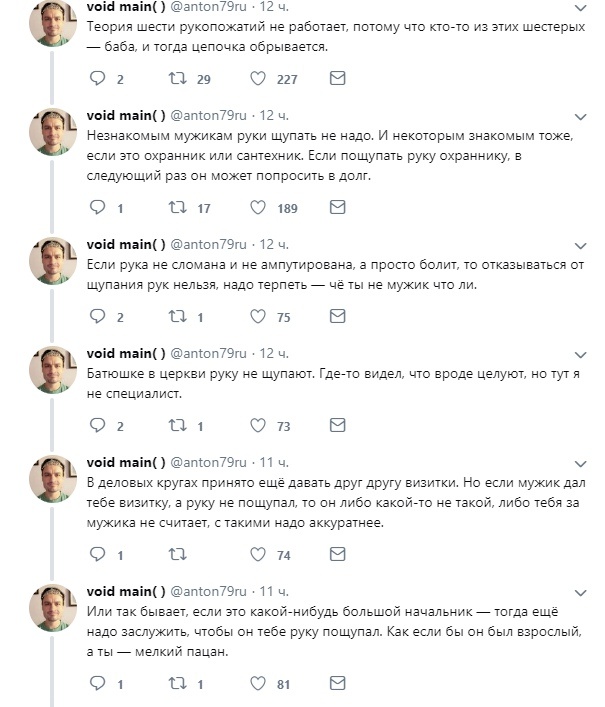
Task: Like the tweet with 75 likes
Action: (258, 317)
